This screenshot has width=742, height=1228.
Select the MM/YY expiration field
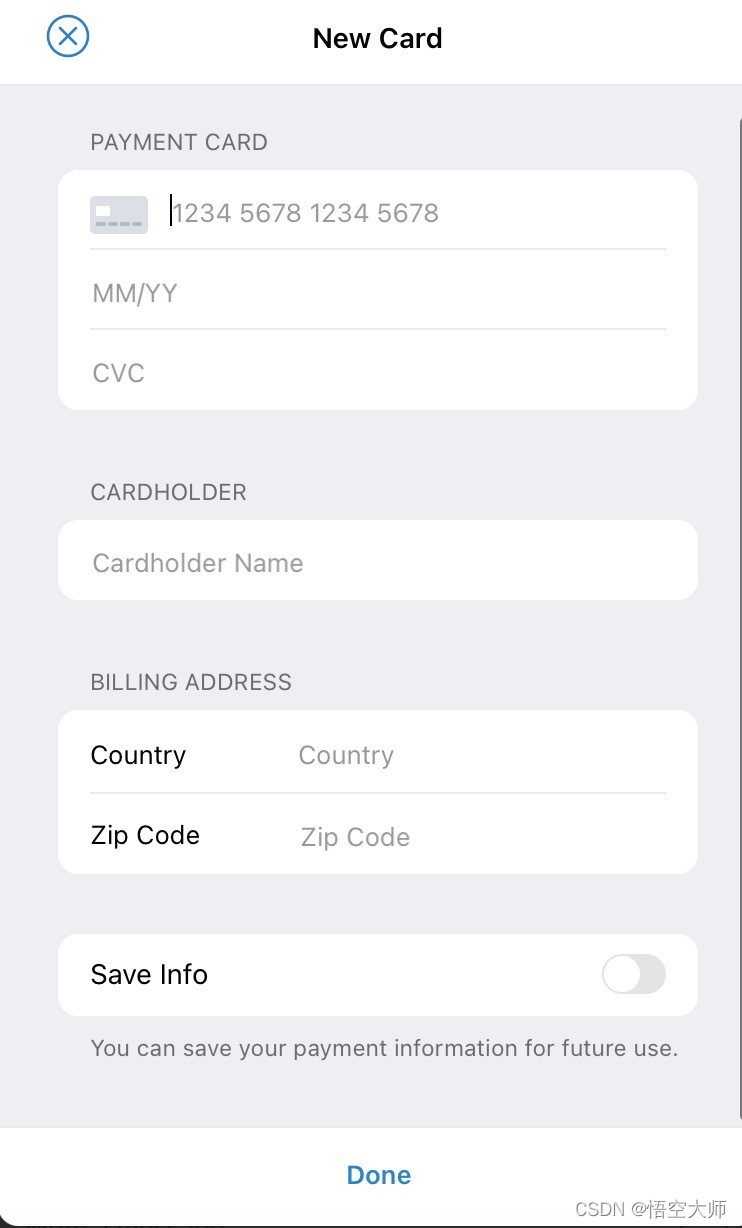[x=378, y=293]
